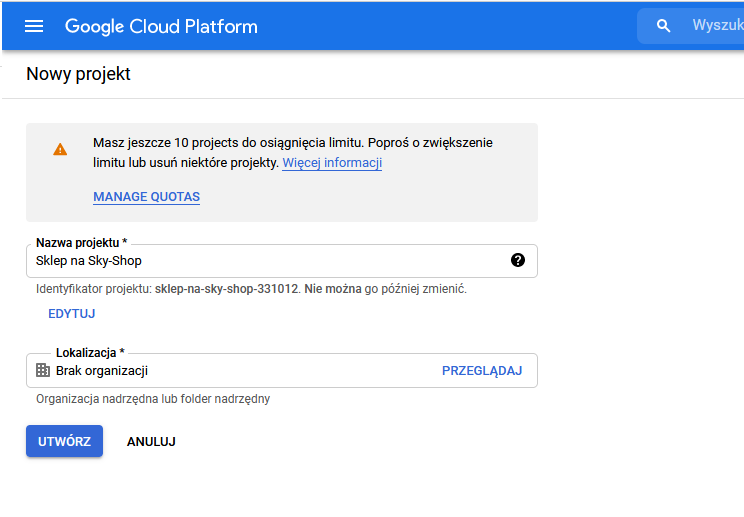
Task: Focus the search field in header
Action: click(691, 26)
